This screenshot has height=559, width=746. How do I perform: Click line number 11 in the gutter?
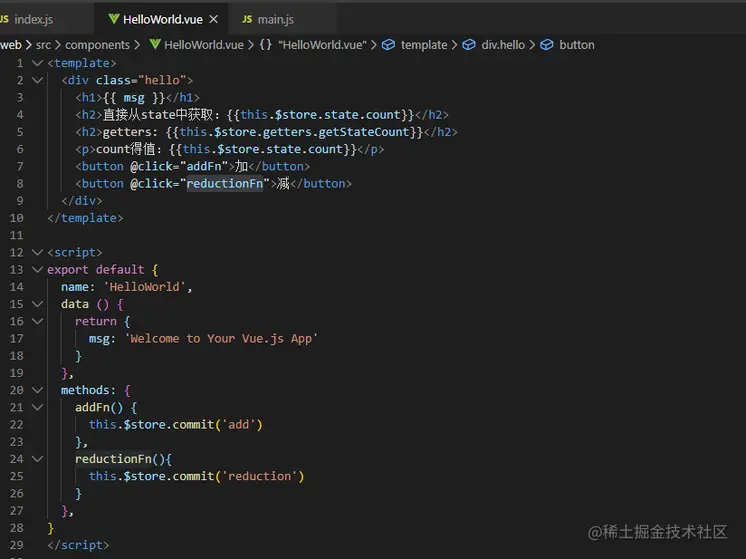coord(16,235)
